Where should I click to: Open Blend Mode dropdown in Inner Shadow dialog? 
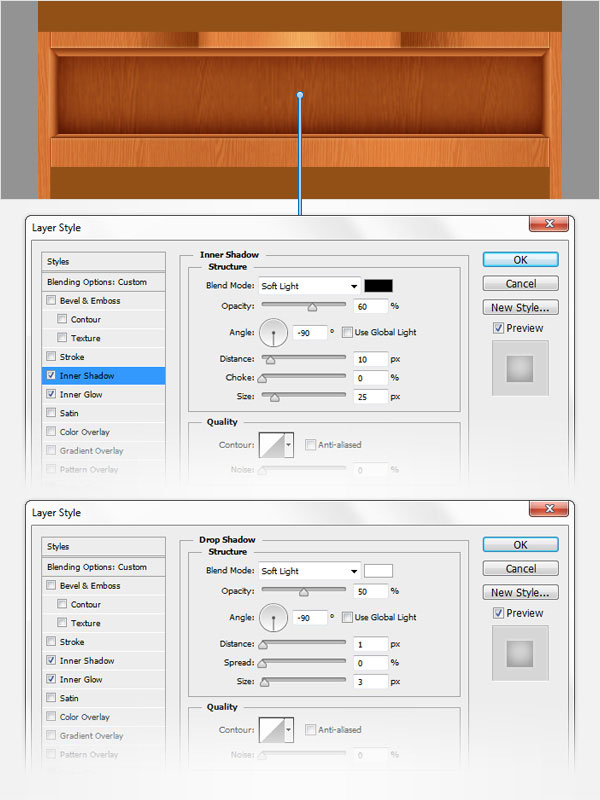point(309,286)
